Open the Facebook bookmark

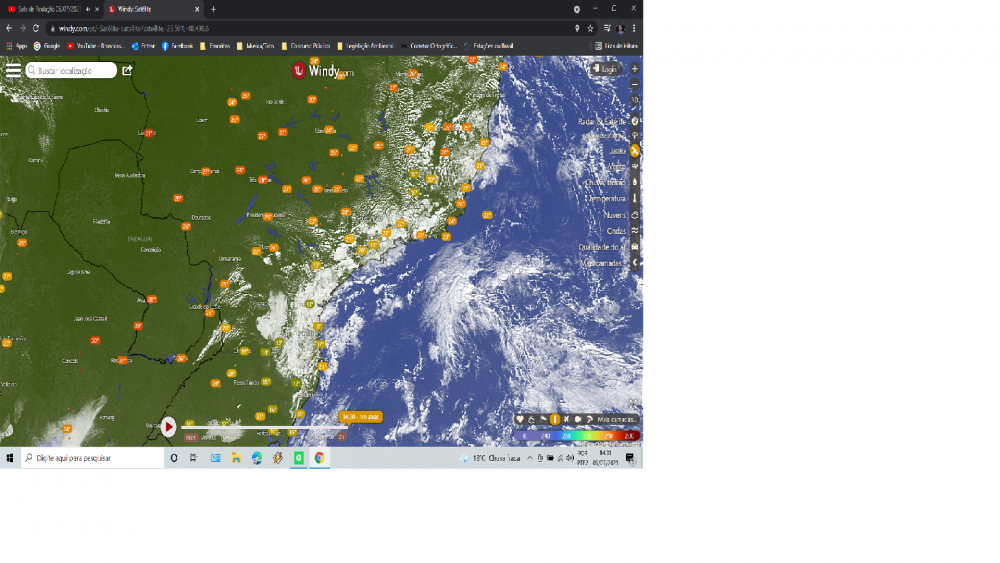pos(177,46)
